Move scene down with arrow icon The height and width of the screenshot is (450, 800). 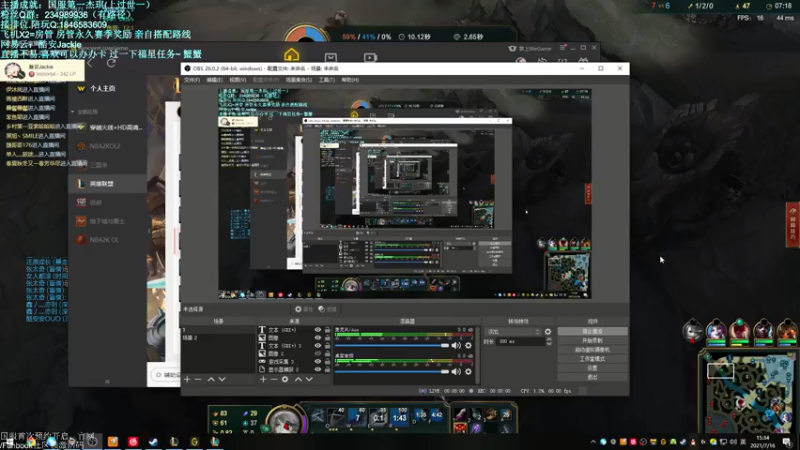pos(222,380)
